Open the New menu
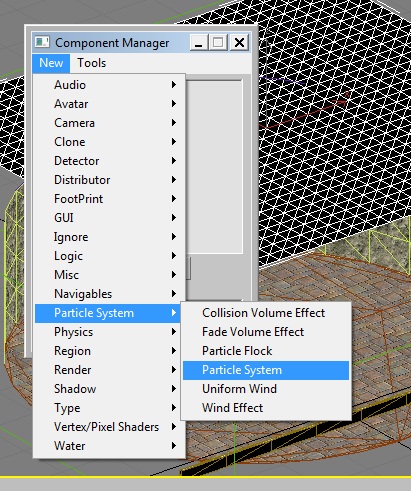The width and height of the screenshot is (411, 491). [51, 63]
